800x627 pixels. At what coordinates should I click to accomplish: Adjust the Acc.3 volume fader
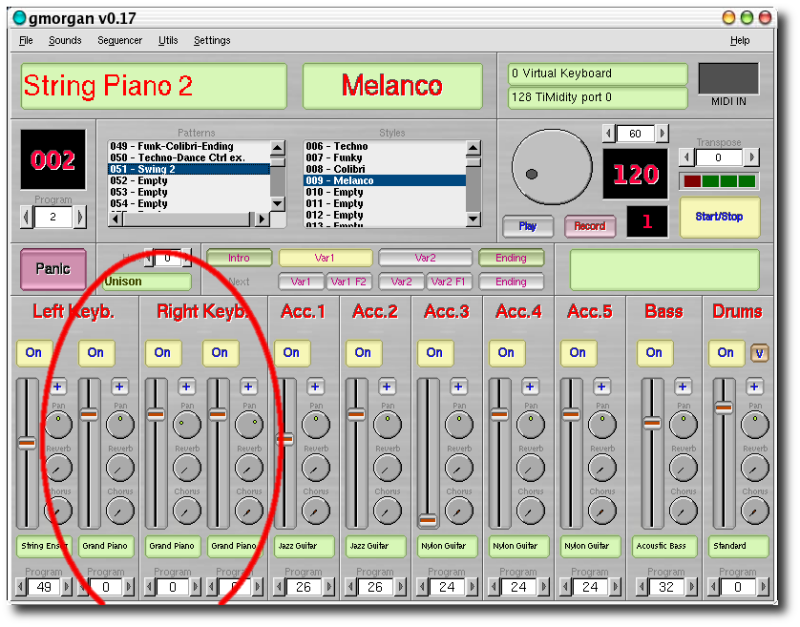(x=428, y=520)
